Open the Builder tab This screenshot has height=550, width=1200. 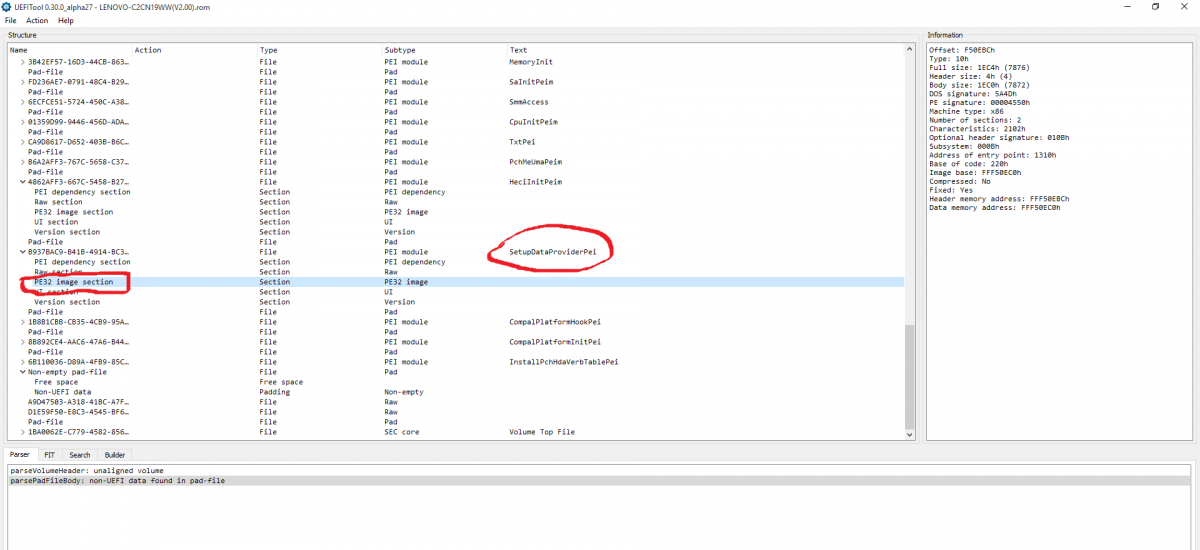pos(115,455)
